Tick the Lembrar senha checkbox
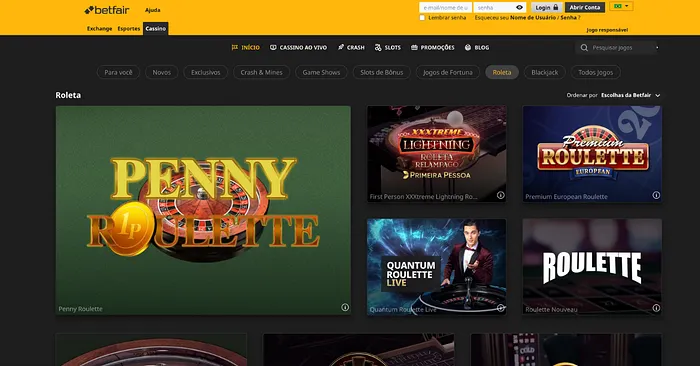 (422, 18)
